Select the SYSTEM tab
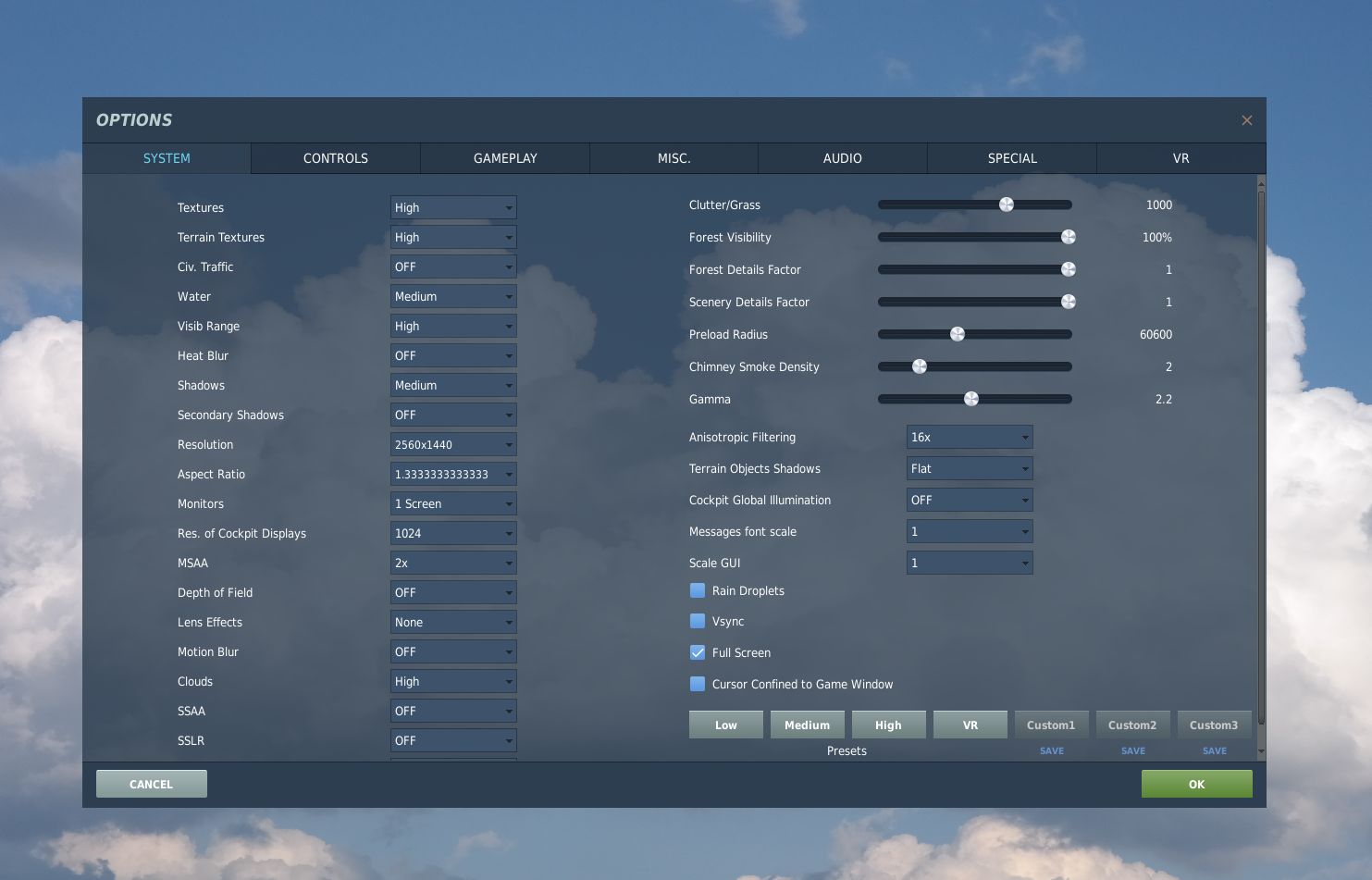Image resolution: width=1372 pixels, height=880 pixels. [x=167, y=158]
